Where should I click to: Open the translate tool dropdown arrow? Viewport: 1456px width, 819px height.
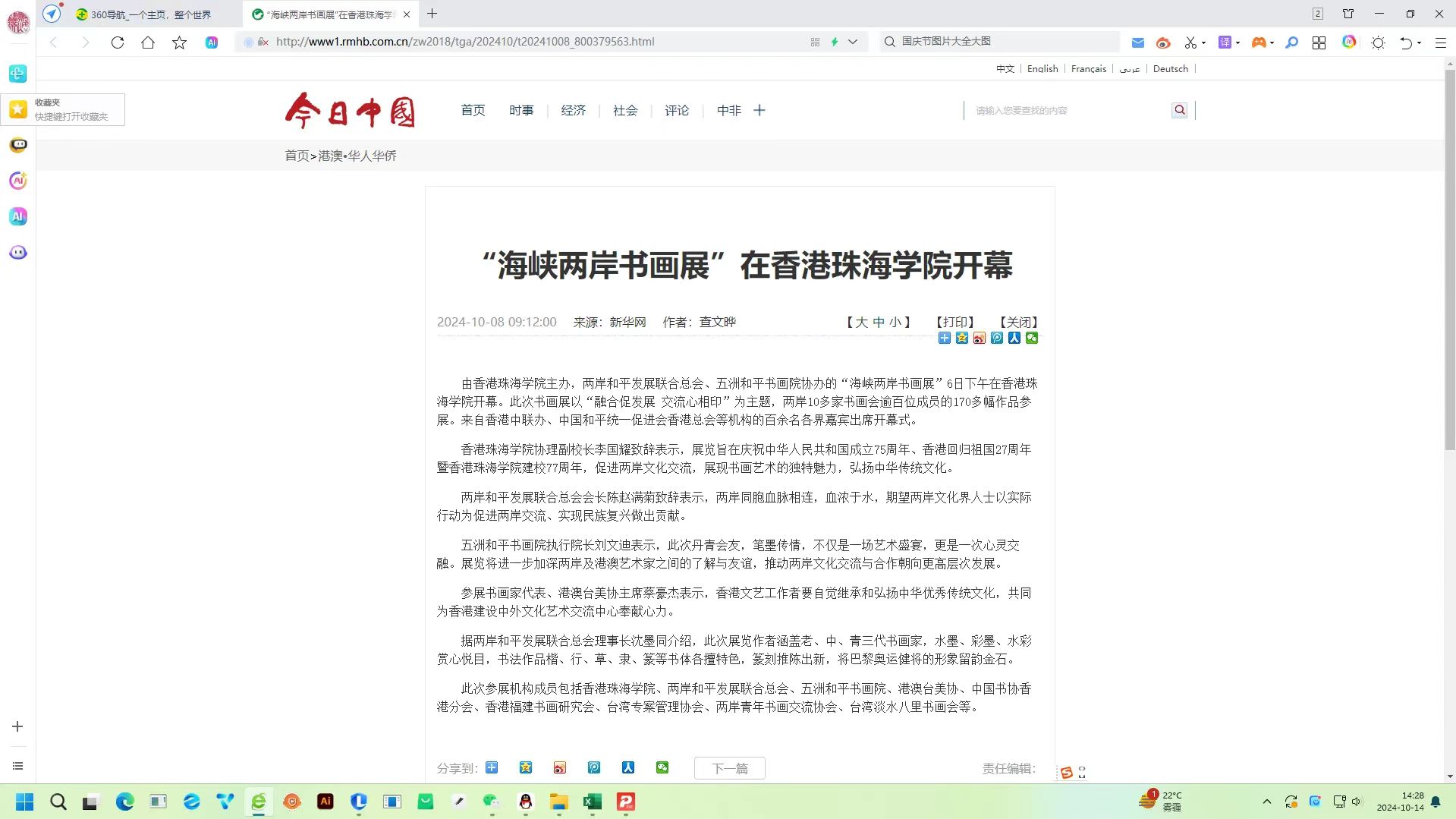point(1237,43)
